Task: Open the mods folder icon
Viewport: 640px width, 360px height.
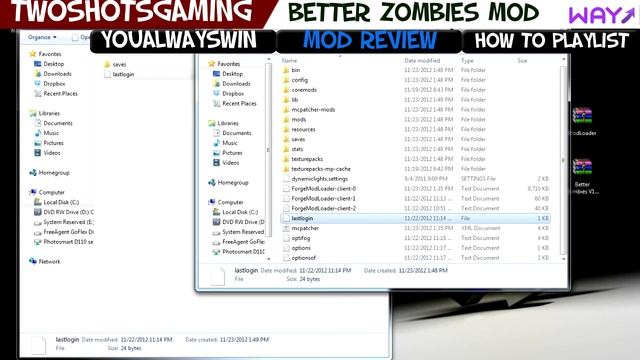Action: coord(286,120)
